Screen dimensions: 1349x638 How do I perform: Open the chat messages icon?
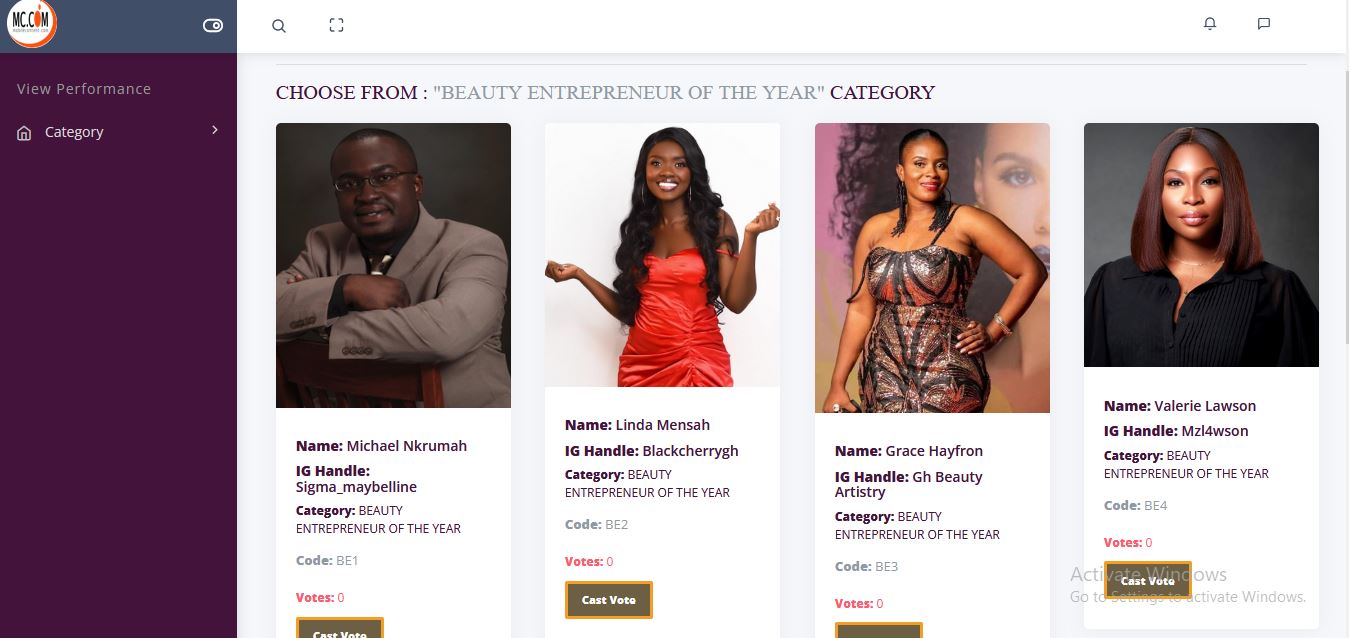(1264, 24)
